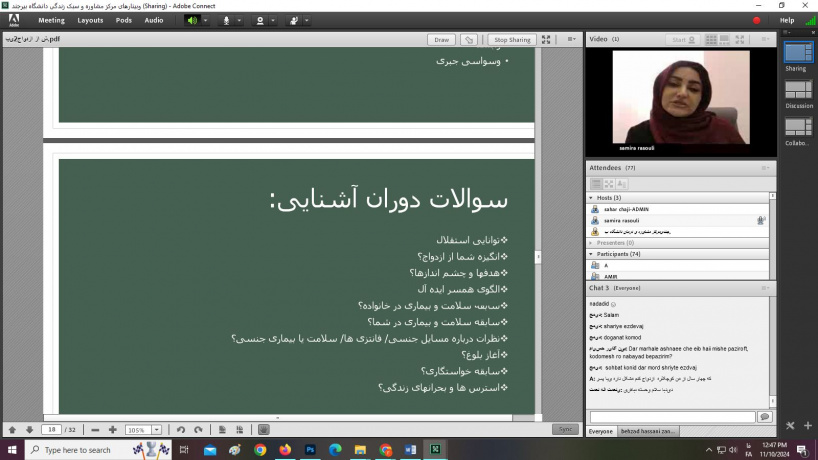Open Word from taskbar
The image size is (818, 460).
pyautogui.click(x=410, y=450)
